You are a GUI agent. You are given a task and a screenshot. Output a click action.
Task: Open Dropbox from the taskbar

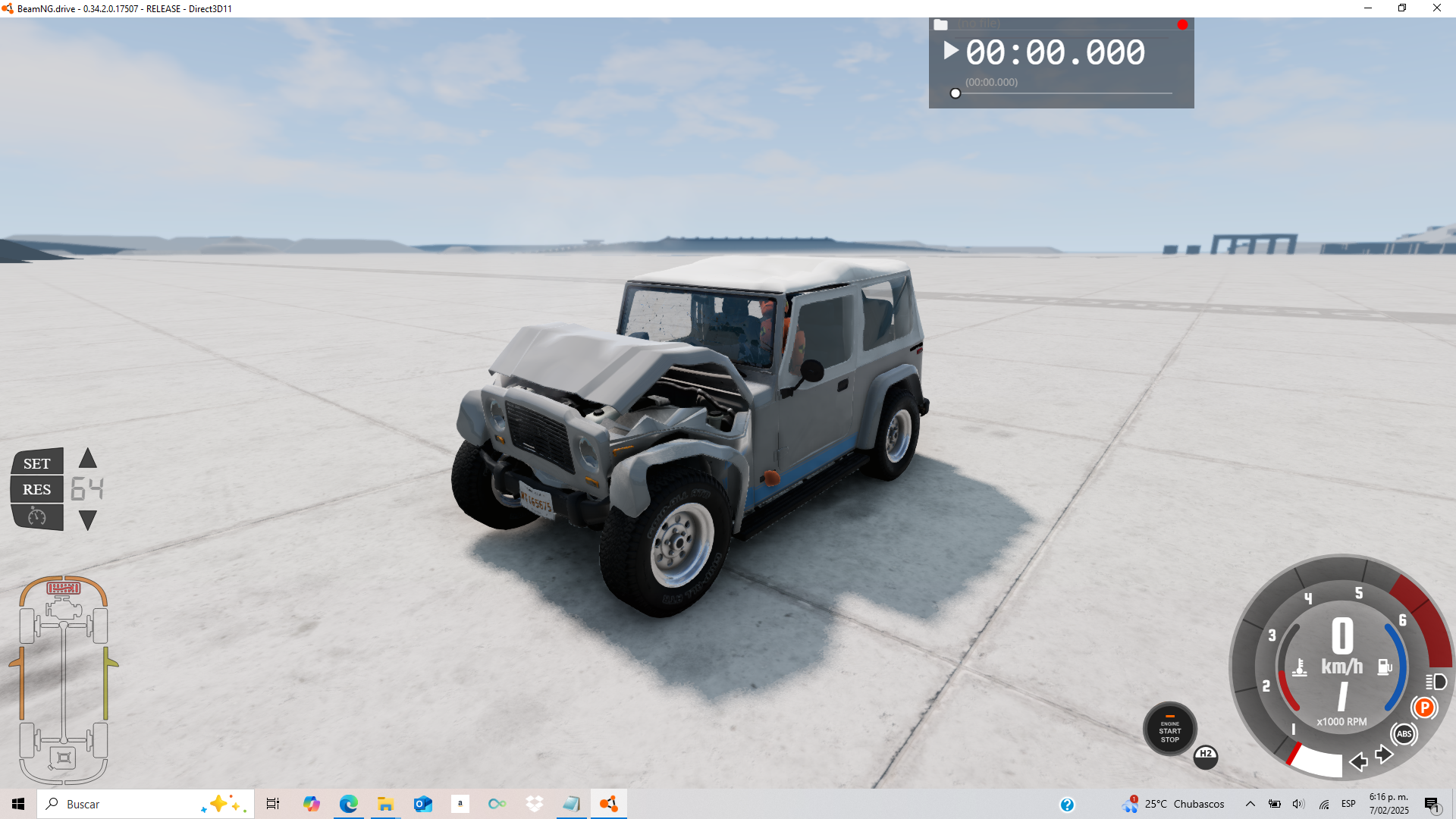coord(534,804)
